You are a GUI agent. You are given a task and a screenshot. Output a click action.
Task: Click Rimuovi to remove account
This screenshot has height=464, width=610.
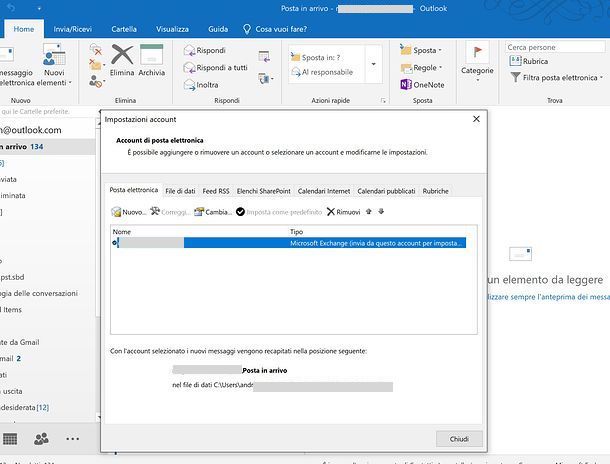click(x=344, y=212)
